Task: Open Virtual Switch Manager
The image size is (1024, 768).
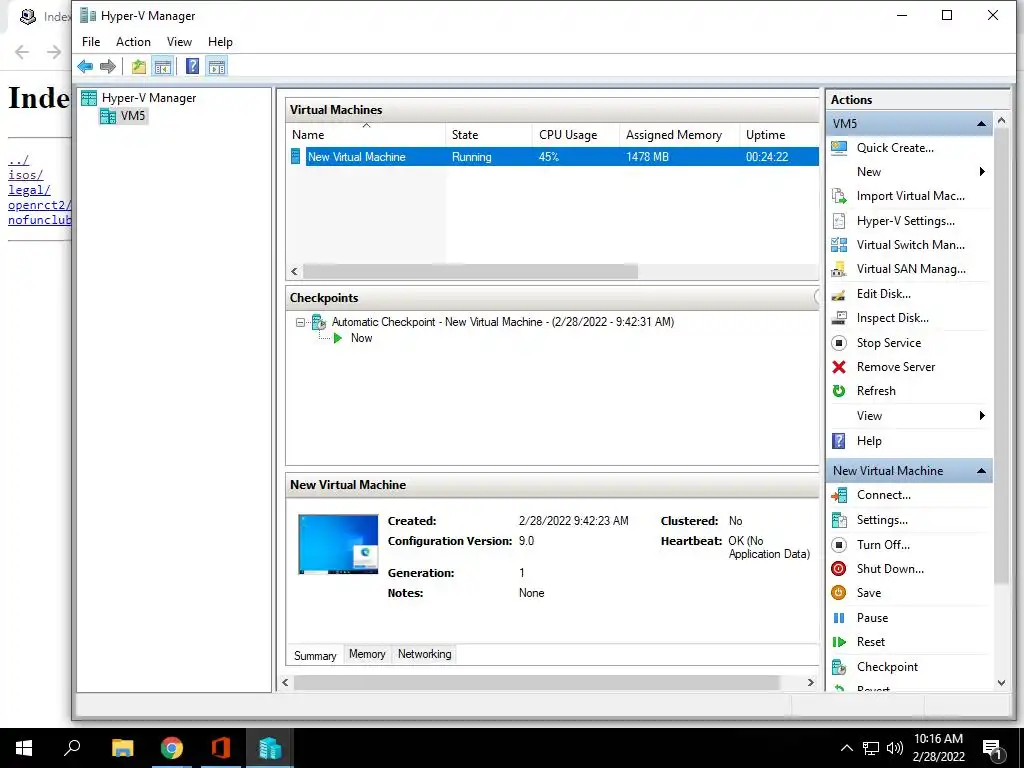Action: (910, 245)
